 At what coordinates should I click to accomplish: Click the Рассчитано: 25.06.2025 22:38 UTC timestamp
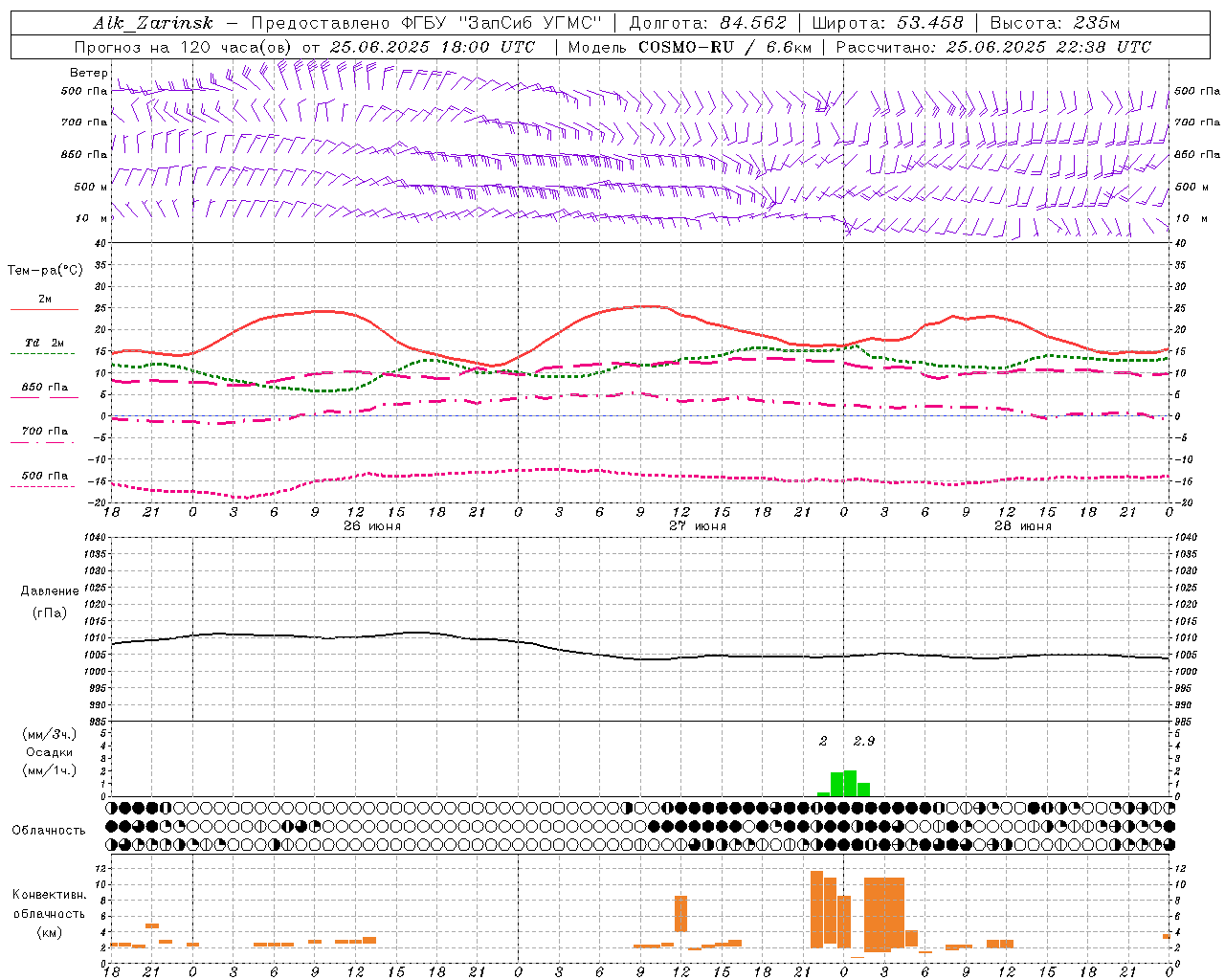click(x=994, y=47)
